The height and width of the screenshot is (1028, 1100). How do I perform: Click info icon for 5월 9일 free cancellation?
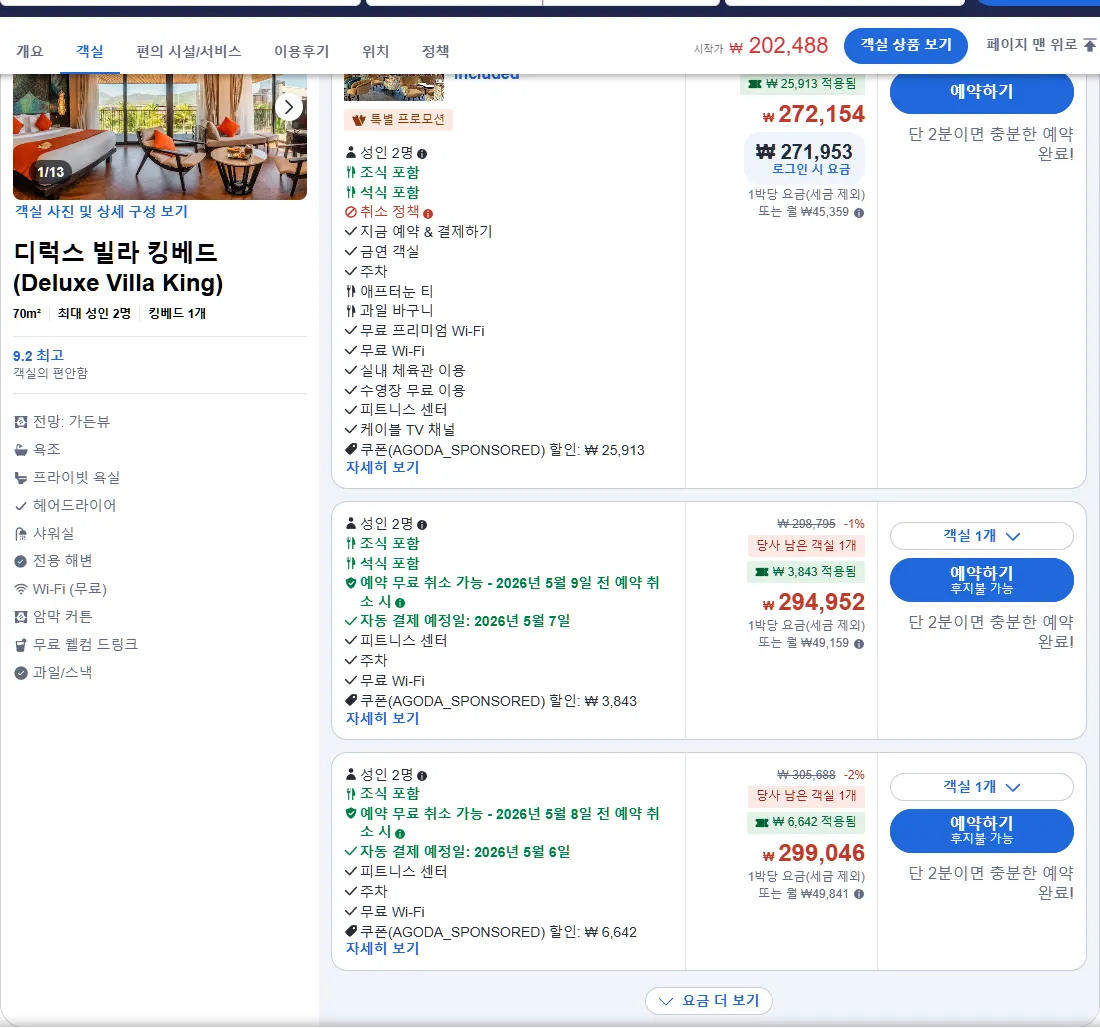(x=400, y=603)
